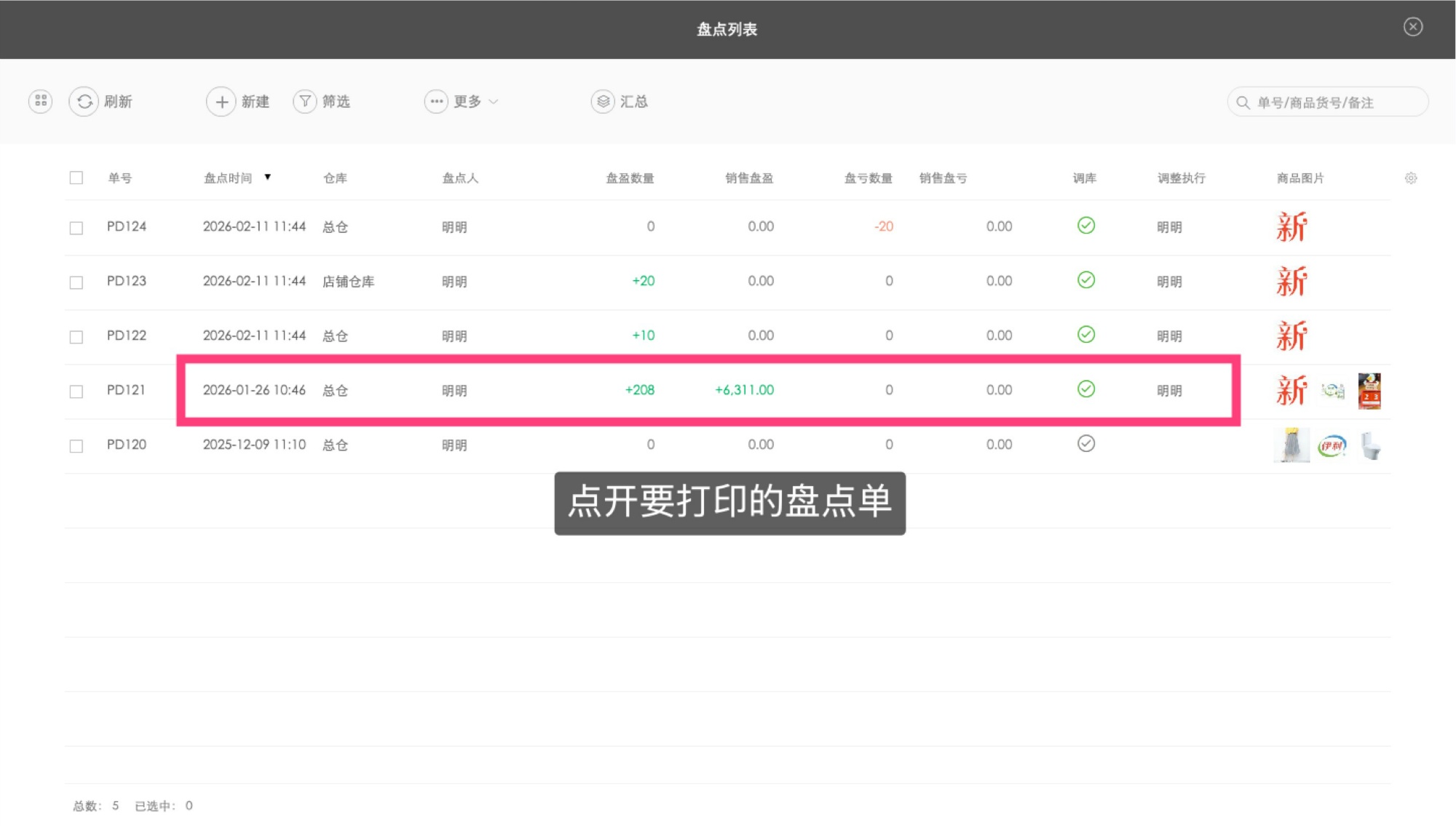
Task: Click the 仓库 column header
Action: tap(335, 178)
